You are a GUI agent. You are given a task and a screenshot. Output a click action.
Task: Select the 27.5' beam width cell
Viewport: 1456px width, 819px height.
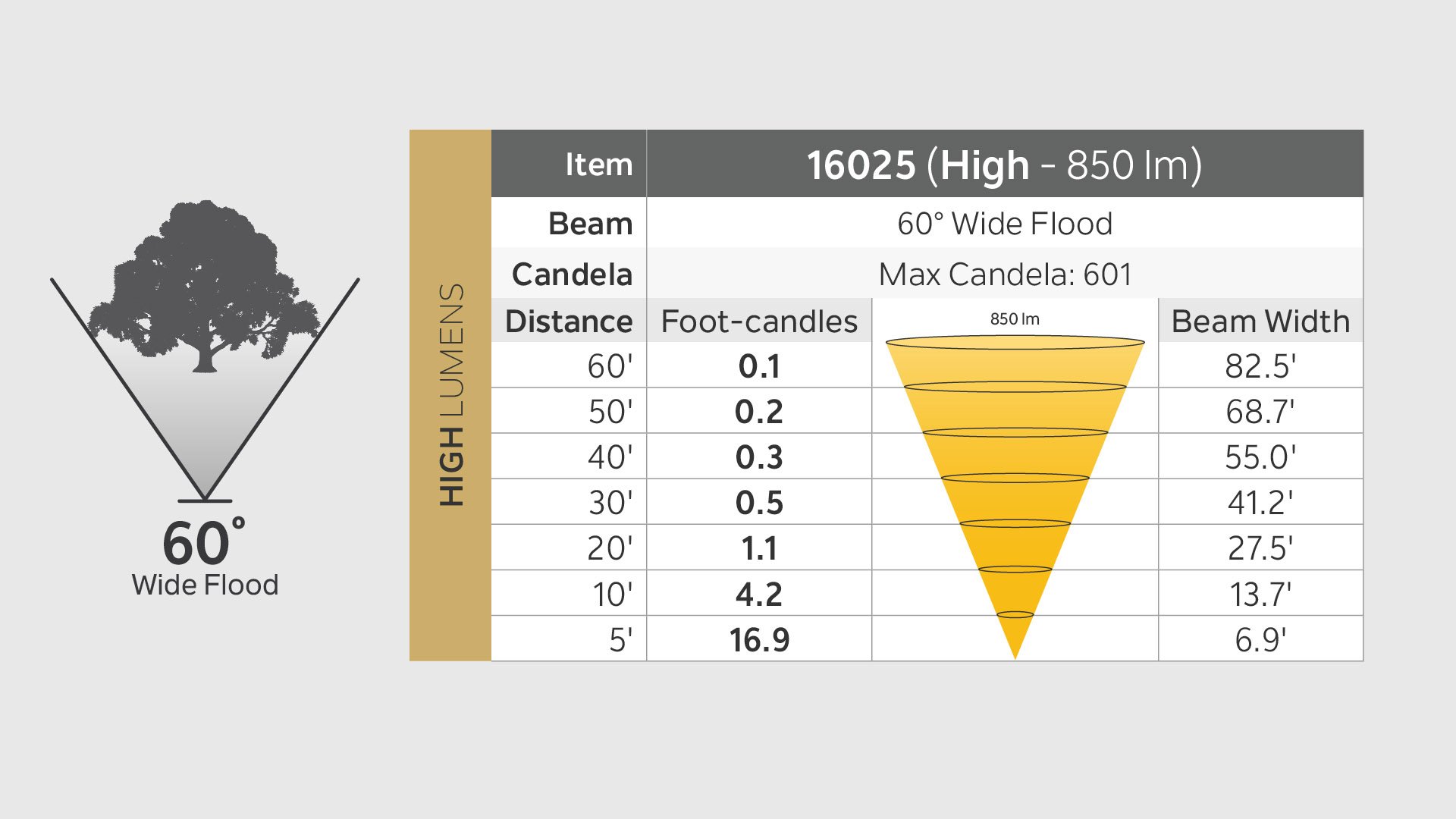coord(1260,548)
